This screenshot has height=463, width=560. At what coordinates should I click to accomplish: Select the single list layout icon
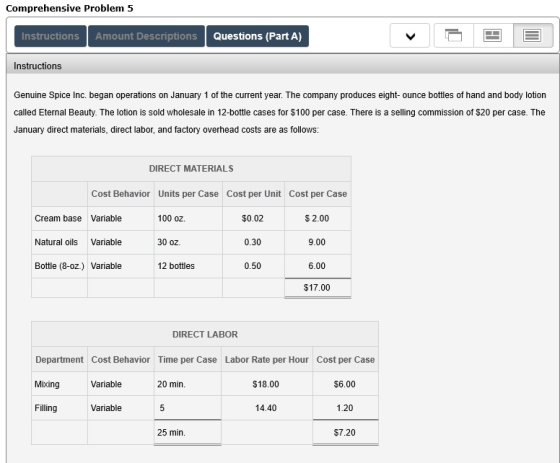pos(532,36)
